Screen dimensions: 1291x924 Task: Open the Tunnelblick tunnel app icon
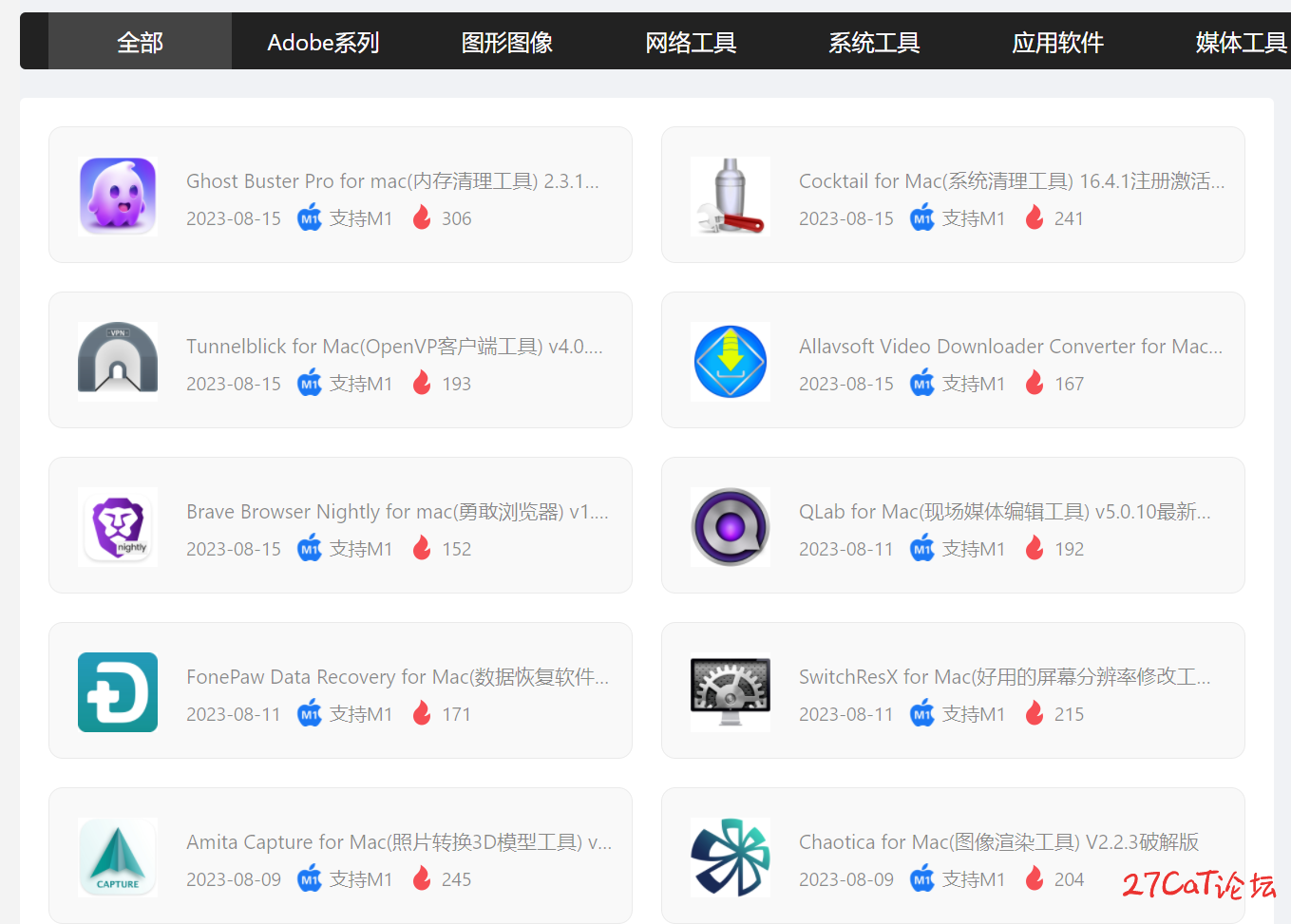click(118, 361)
